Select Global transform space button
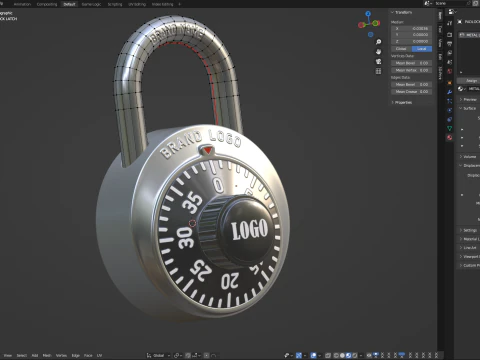The image size is (480, 360). point(401,49)
